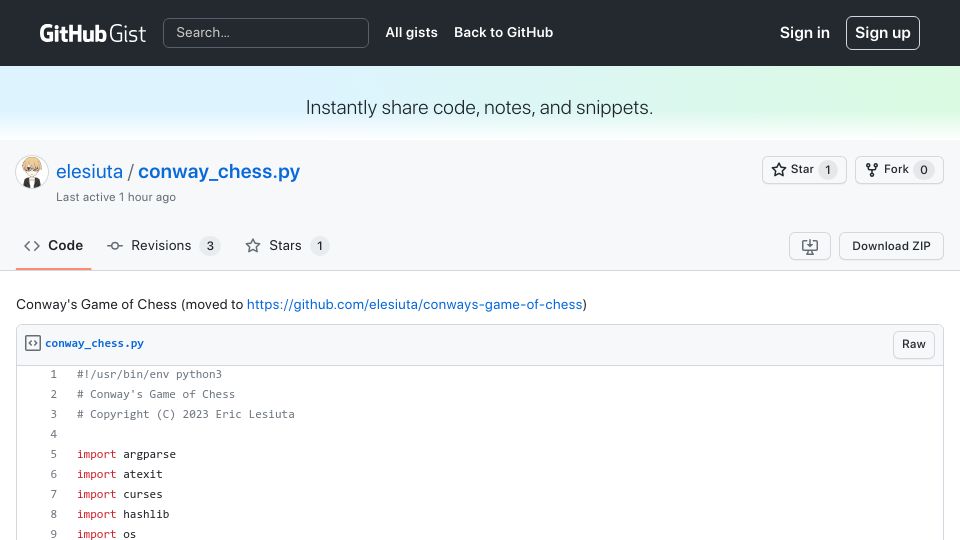960x540 pixels.
Task: Click the fork icon on the Fork button
Action: click(872, 170)
